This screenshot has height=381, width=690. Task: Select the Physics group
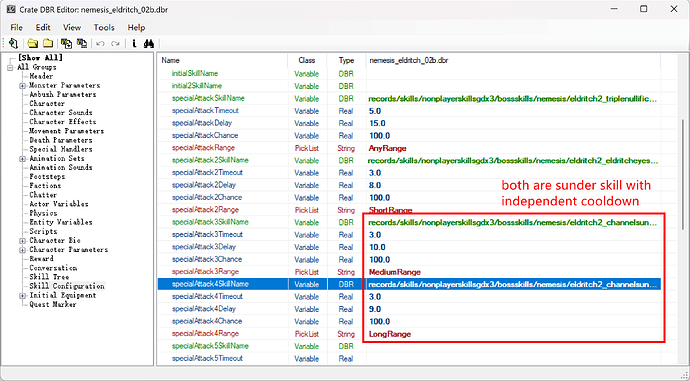click(x=43, y=213)
